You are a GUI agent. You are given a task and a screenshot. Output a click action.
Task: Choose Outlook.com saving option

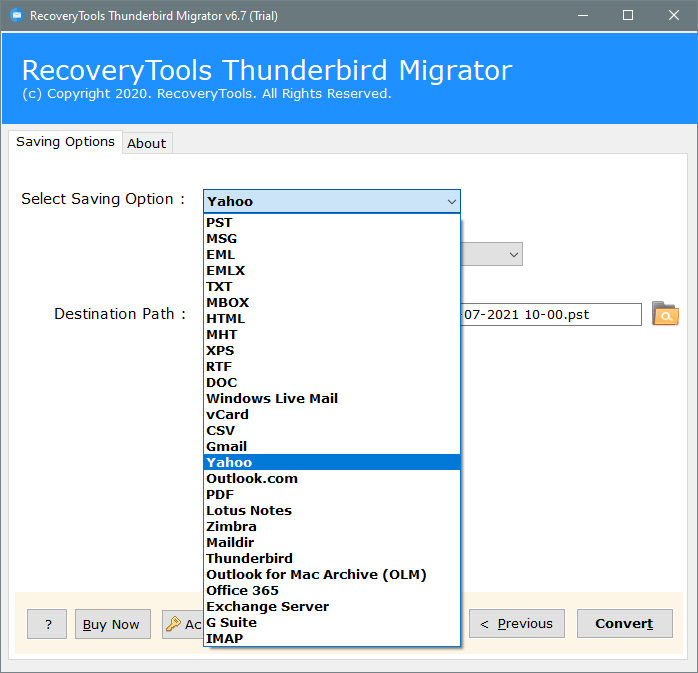[332, 478]
